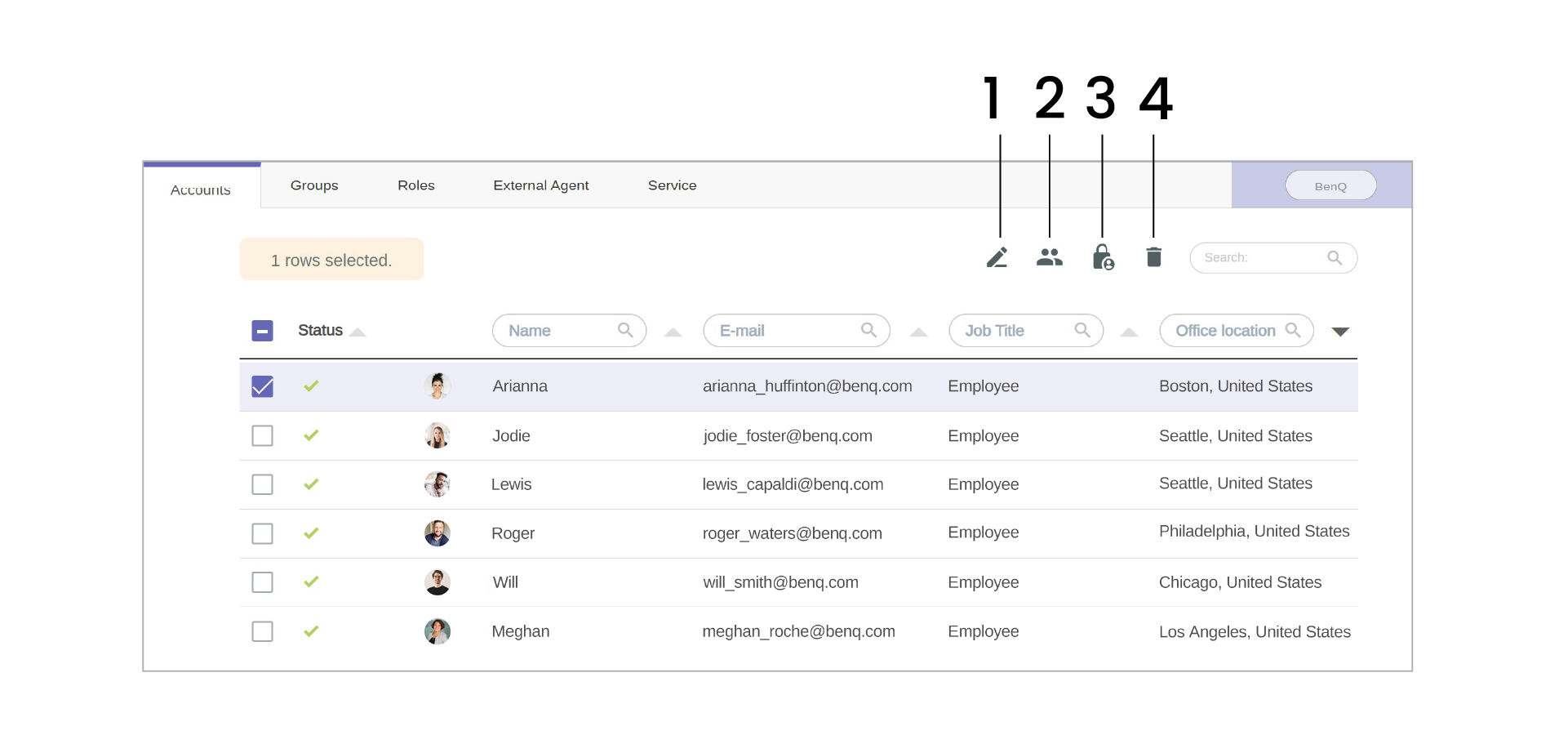
Task: Sort by Status using its arrow
Action: 358,332
